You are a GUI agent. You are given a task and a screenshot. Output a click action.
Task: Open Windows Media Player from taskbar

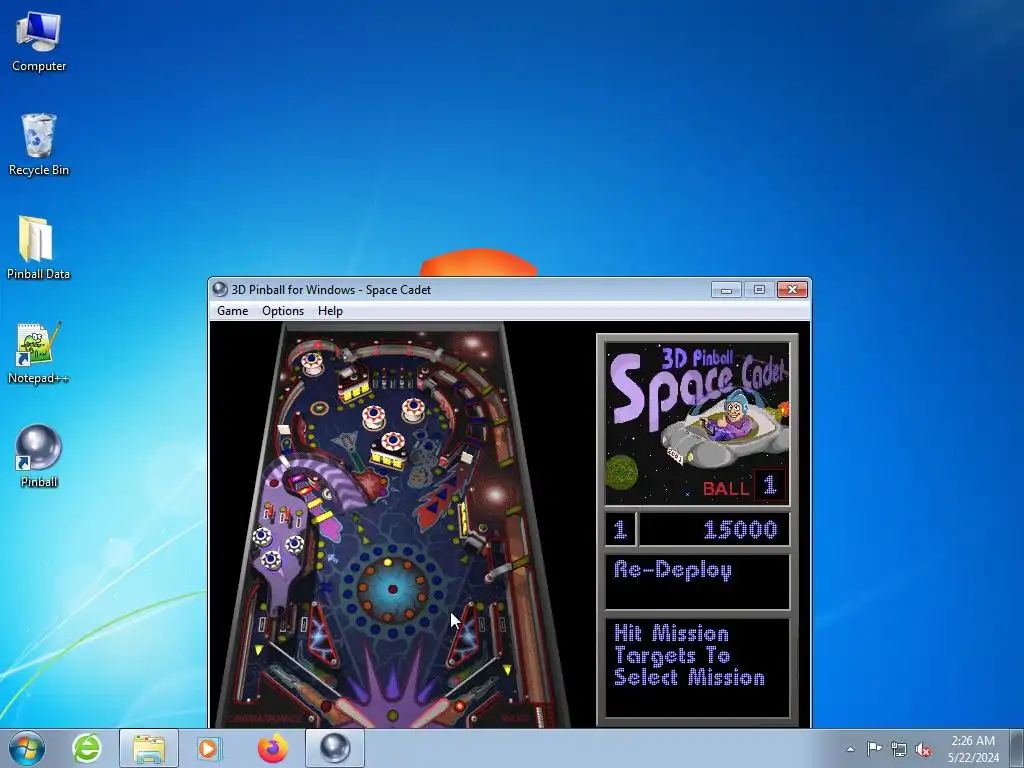(210, 748)
